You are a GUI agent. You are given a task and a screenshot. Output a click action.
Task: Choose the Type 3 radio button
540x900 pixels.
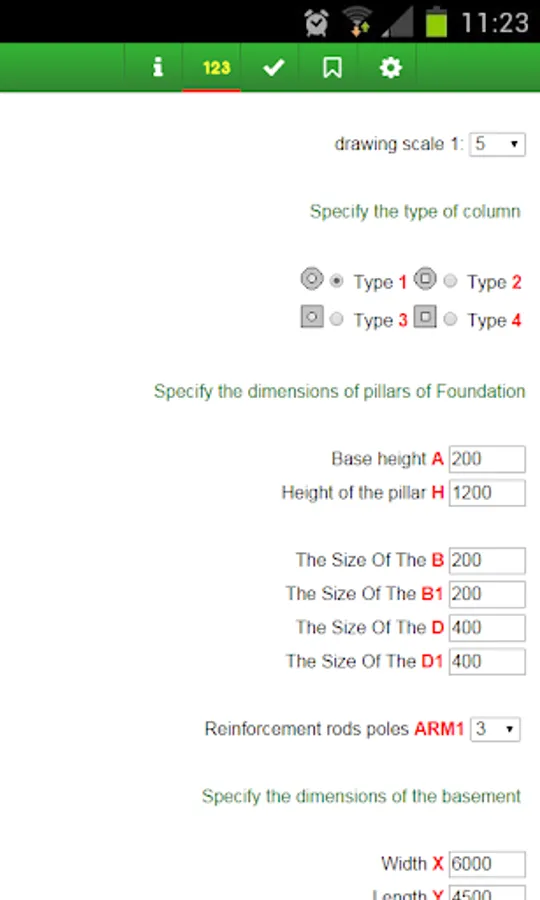337,319
